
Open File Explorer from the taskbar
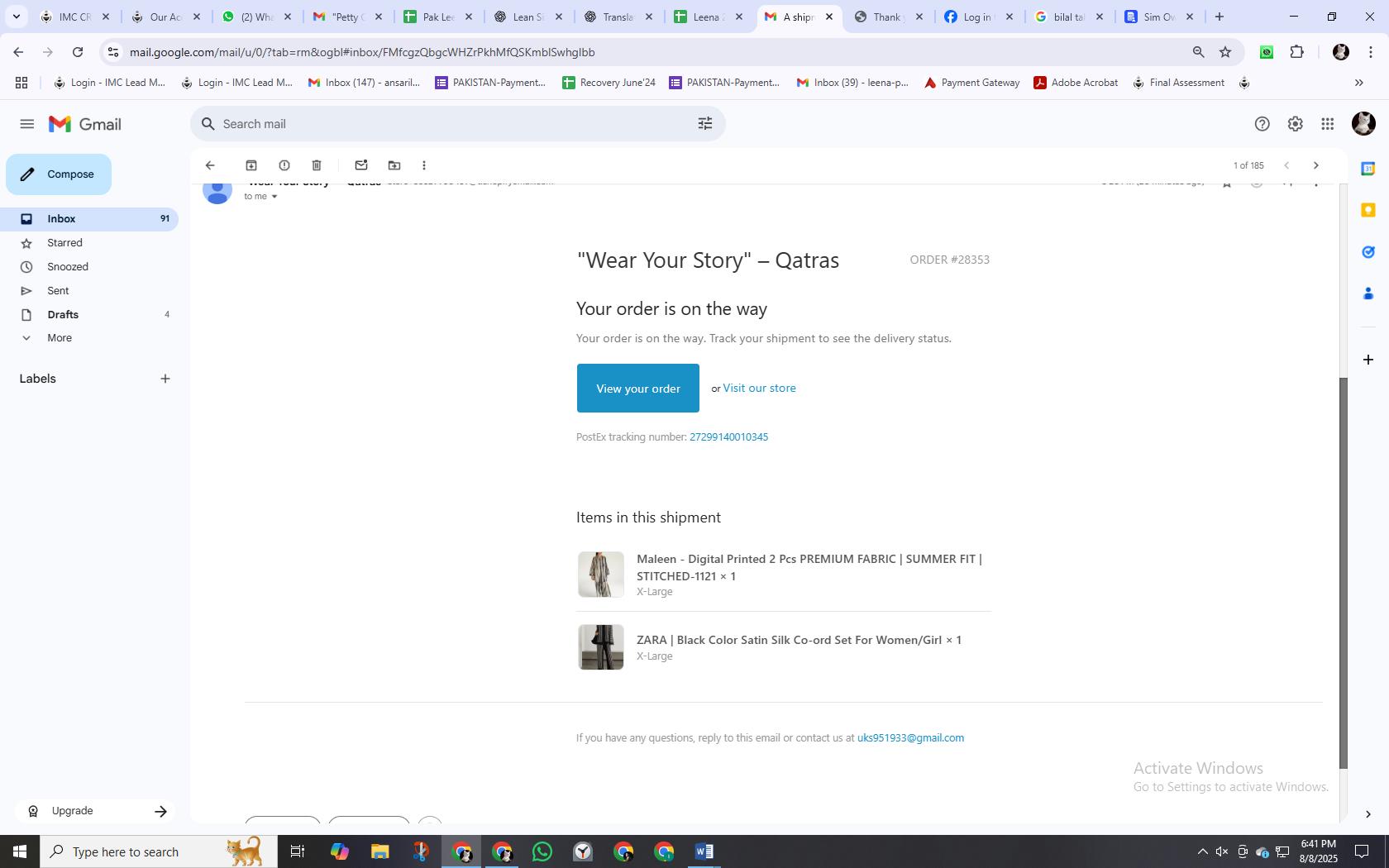pyautogui.click(x=379, y=851)
